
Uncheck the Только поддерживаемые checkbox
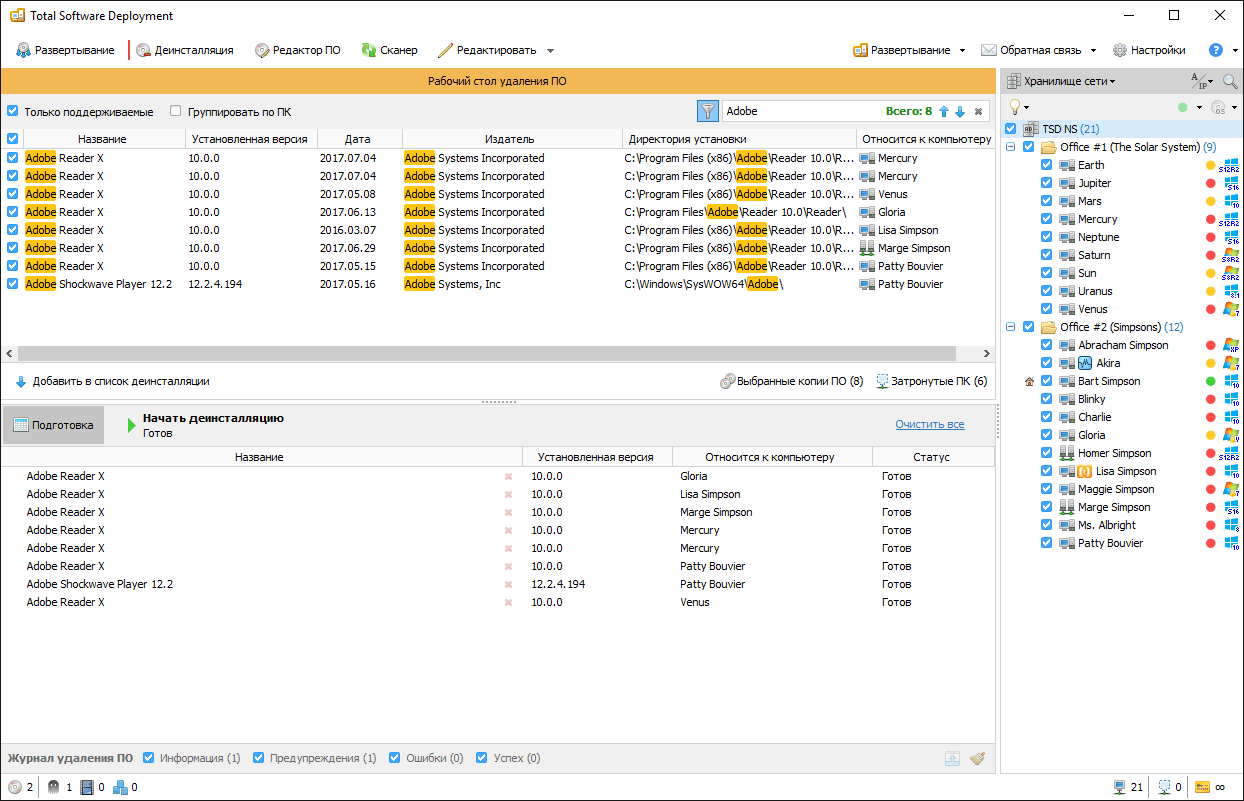(x=13, y=112)
